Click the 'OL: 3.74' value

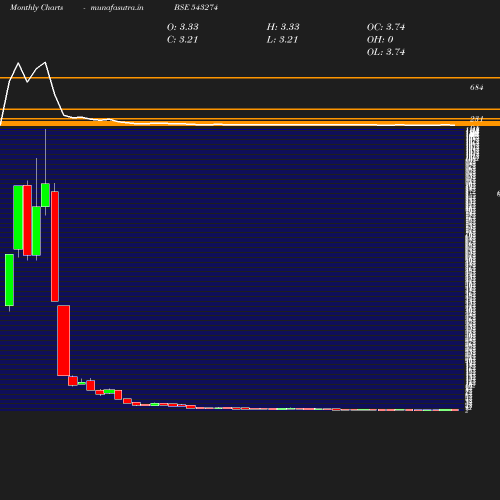point(386,52)
